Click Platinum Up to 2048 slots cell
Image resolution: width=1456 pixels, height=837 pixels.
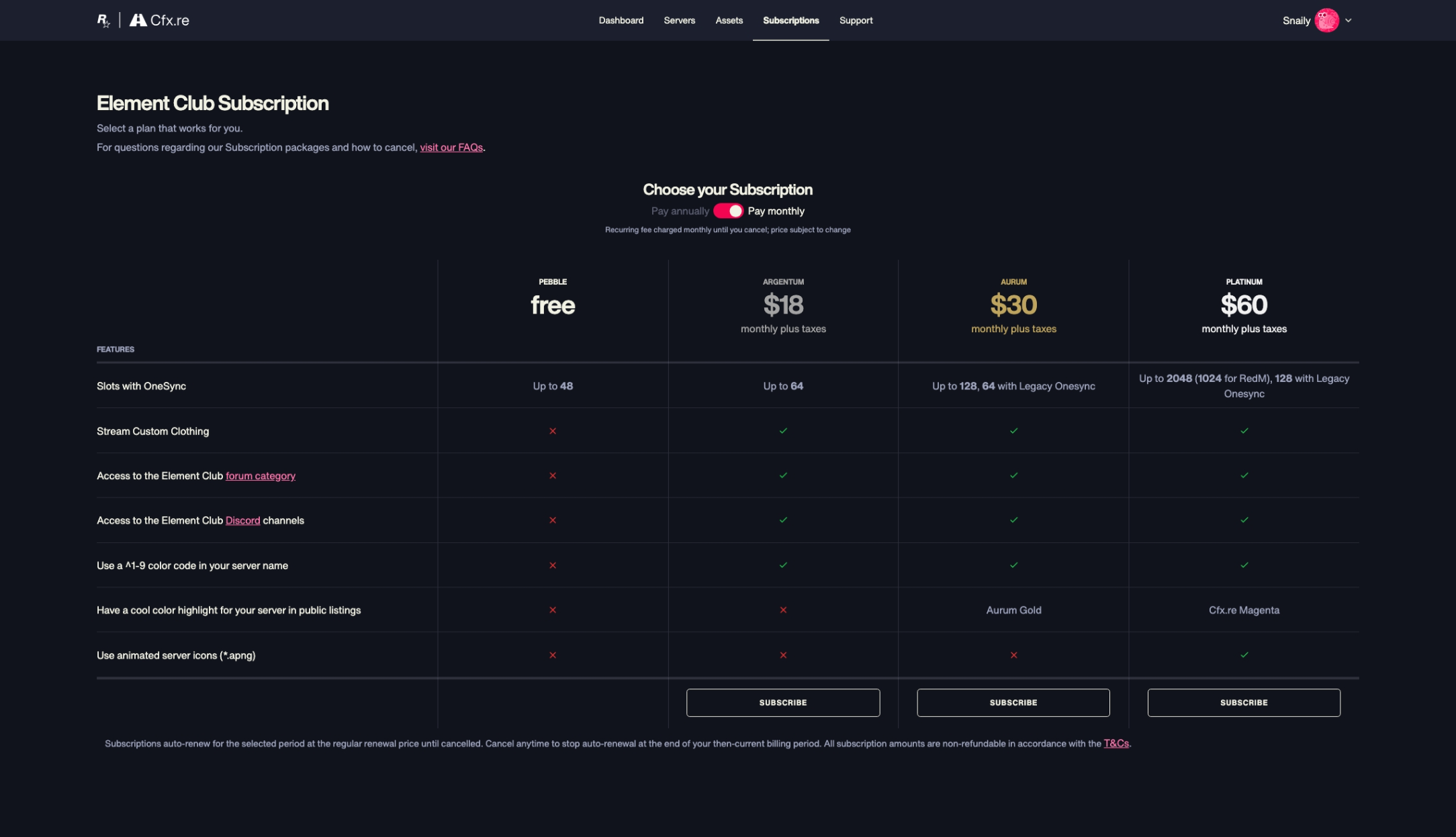point(1244,386)
